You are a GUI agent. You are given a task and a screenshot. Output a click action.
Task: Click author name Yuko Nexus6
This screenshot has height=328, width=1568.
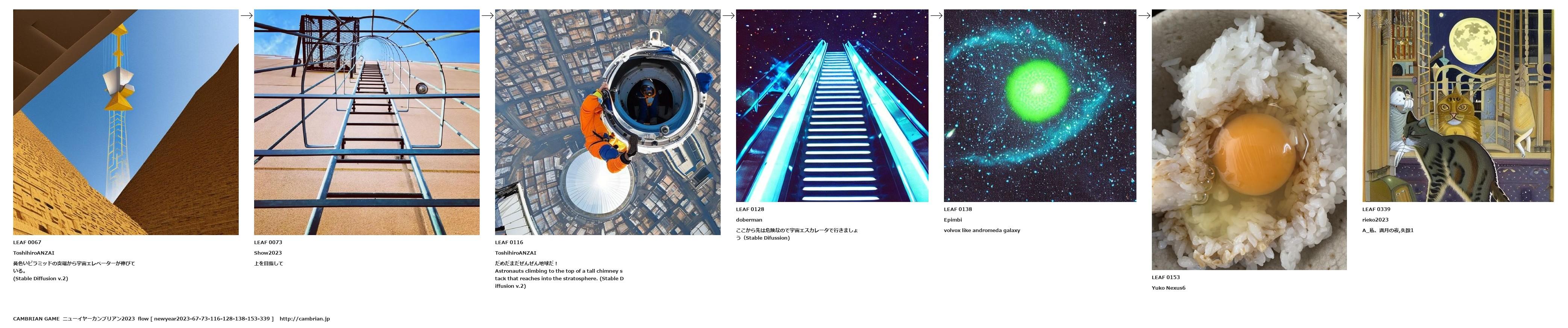1168,288
